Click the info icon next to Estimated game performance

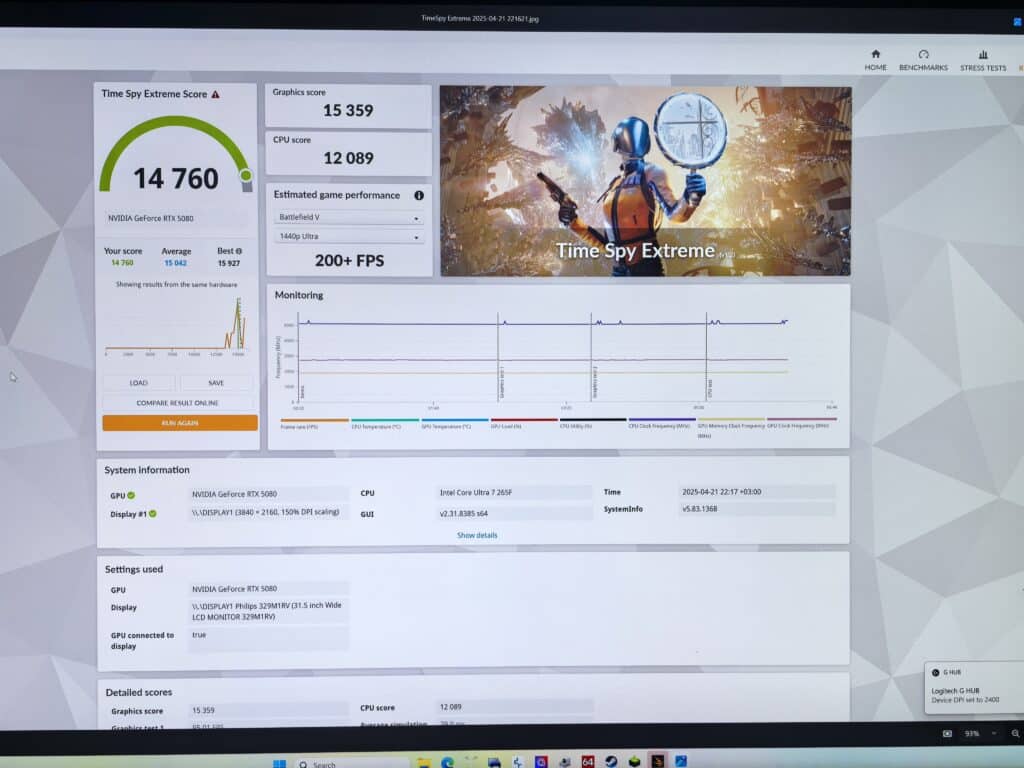pos(419,195)
